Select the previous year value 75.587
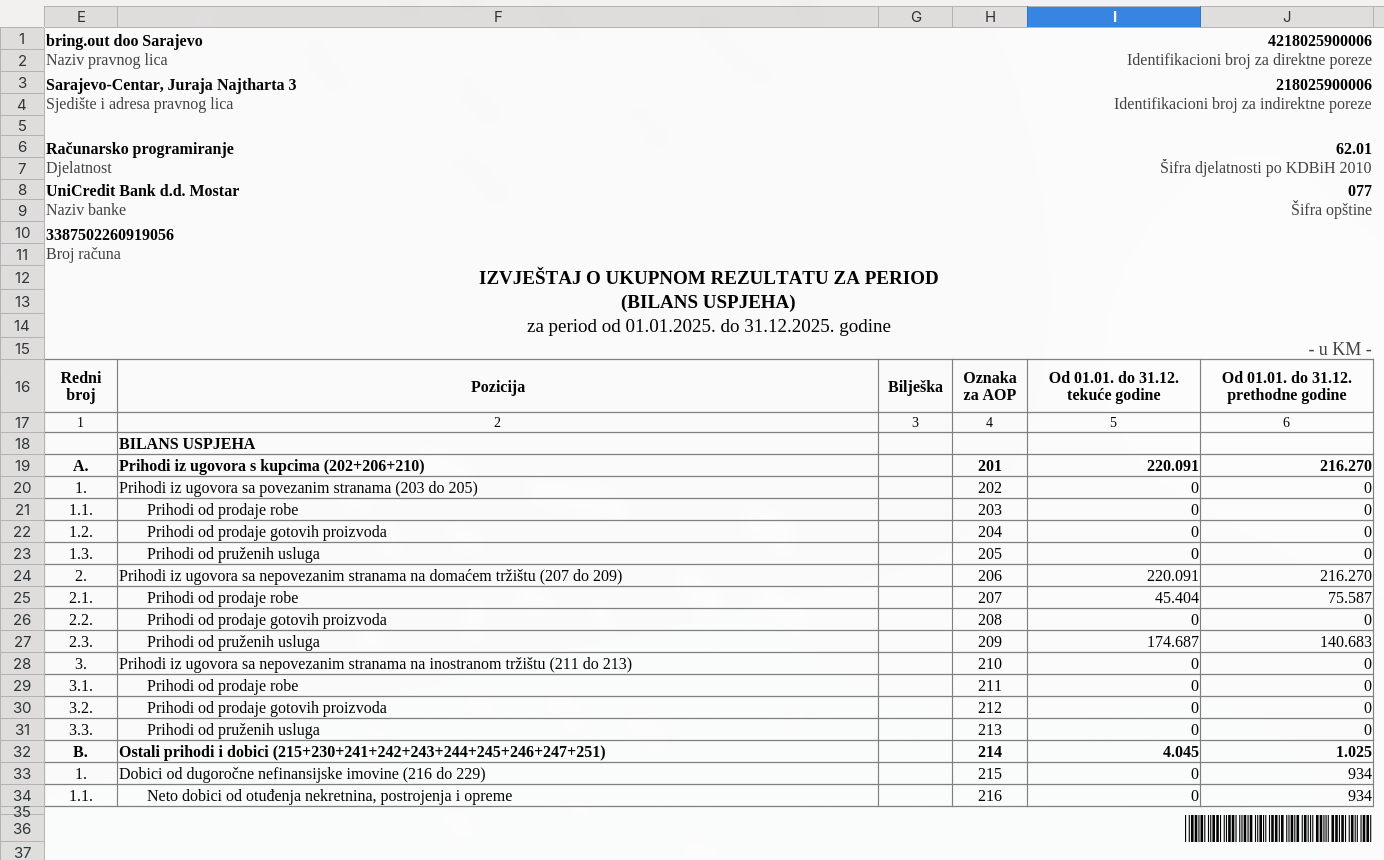Image resolution: width=1384 pixels, height=860 pixels. pos(1286,598)
